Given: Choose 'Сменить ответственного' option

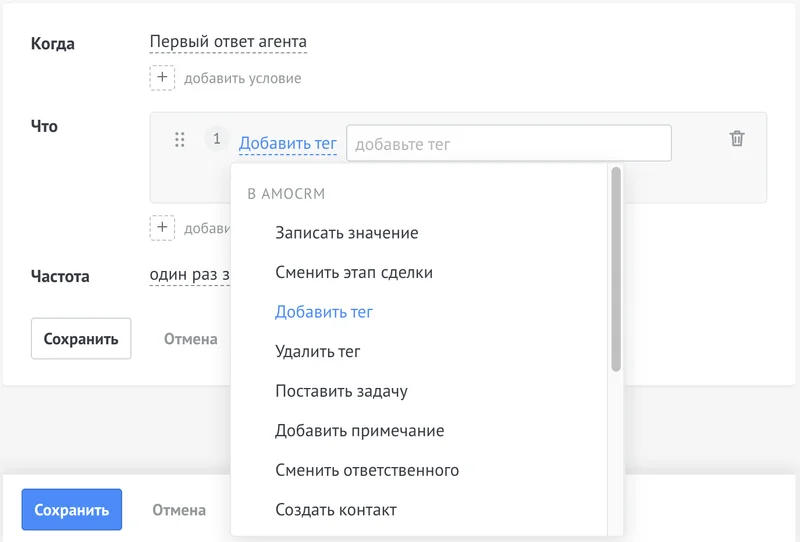Looking at the screenshot, I should pos(367,470).
